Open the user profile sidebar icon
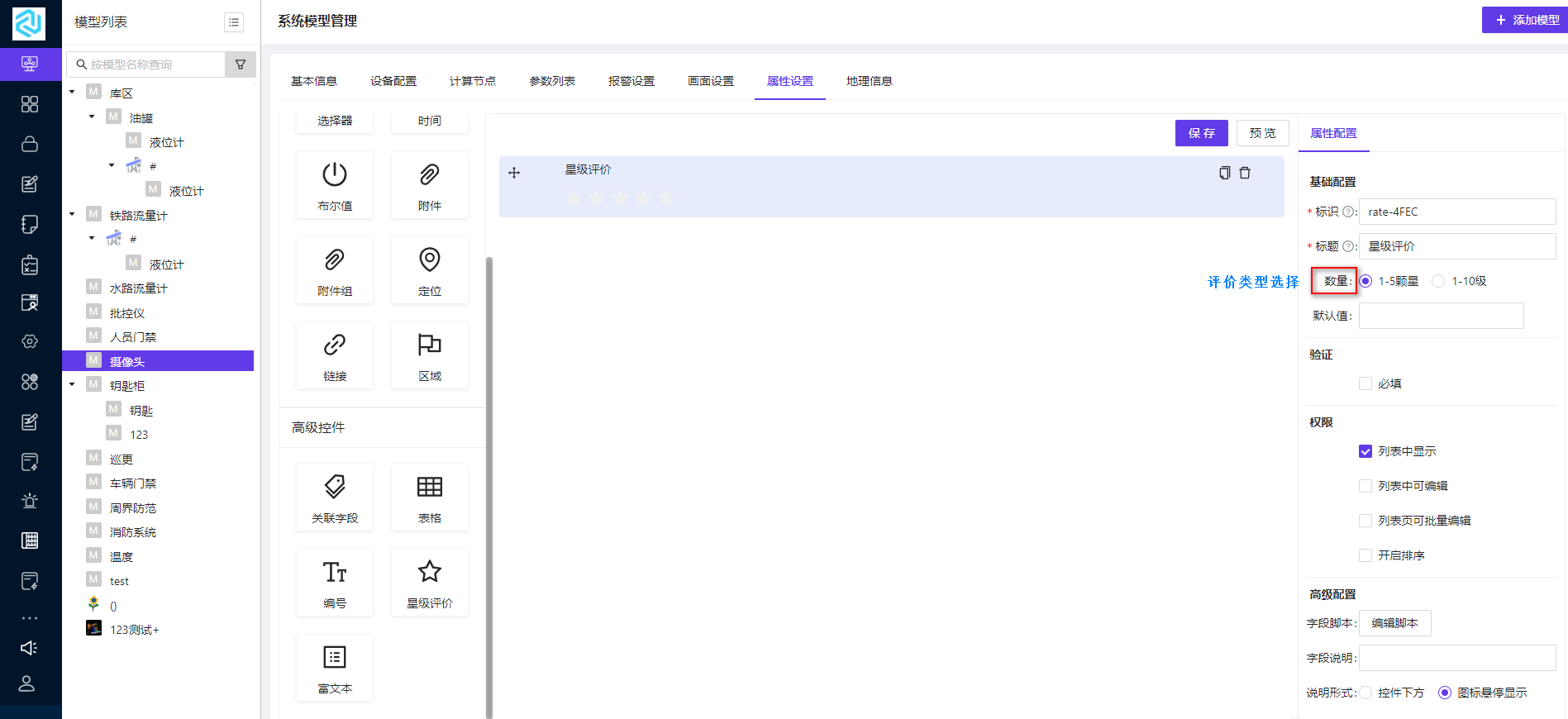The image size is (1568, 719). point(27,683)
